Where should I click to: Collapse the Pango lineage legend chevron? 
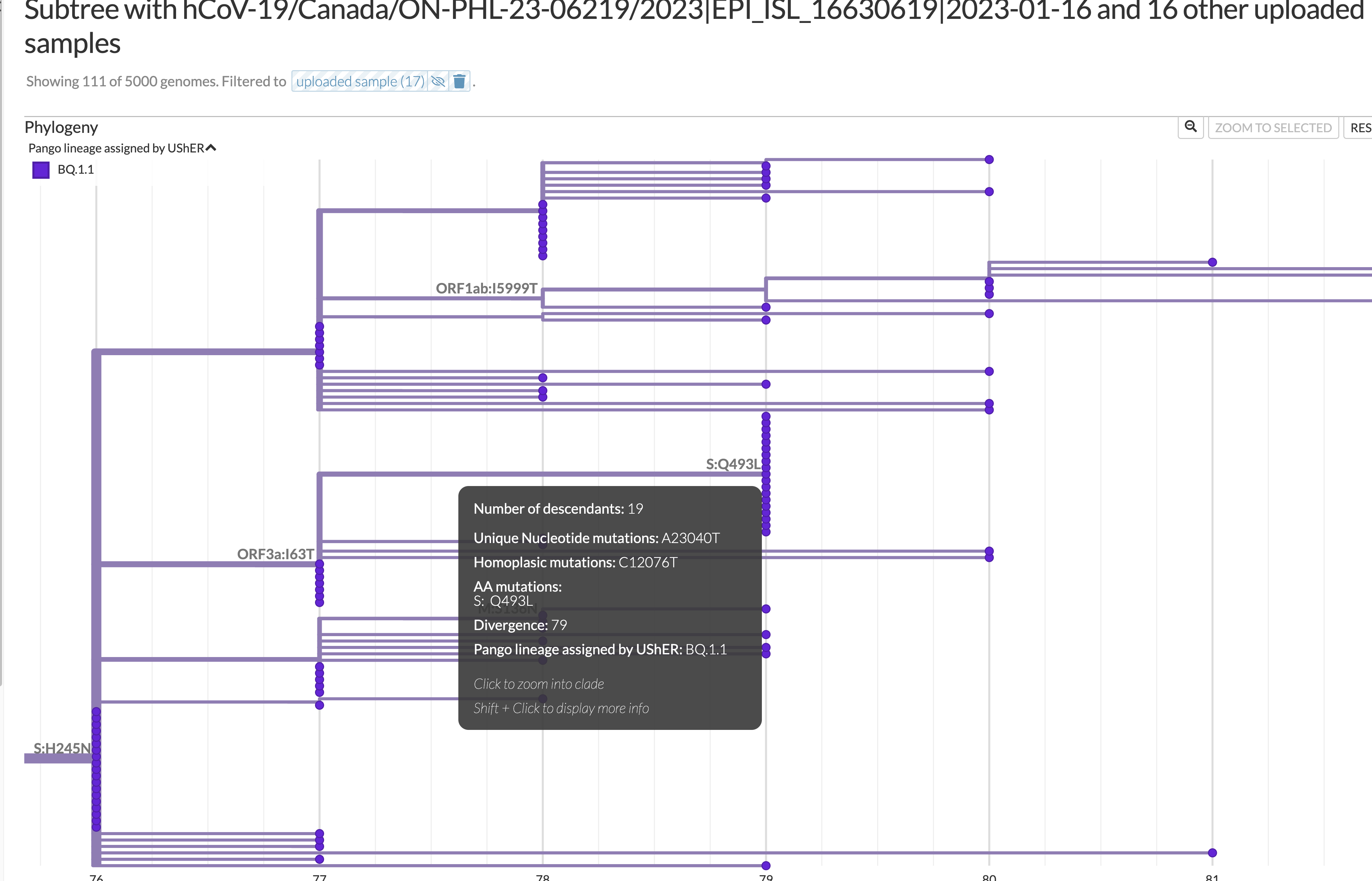click(x=211, y=148)
